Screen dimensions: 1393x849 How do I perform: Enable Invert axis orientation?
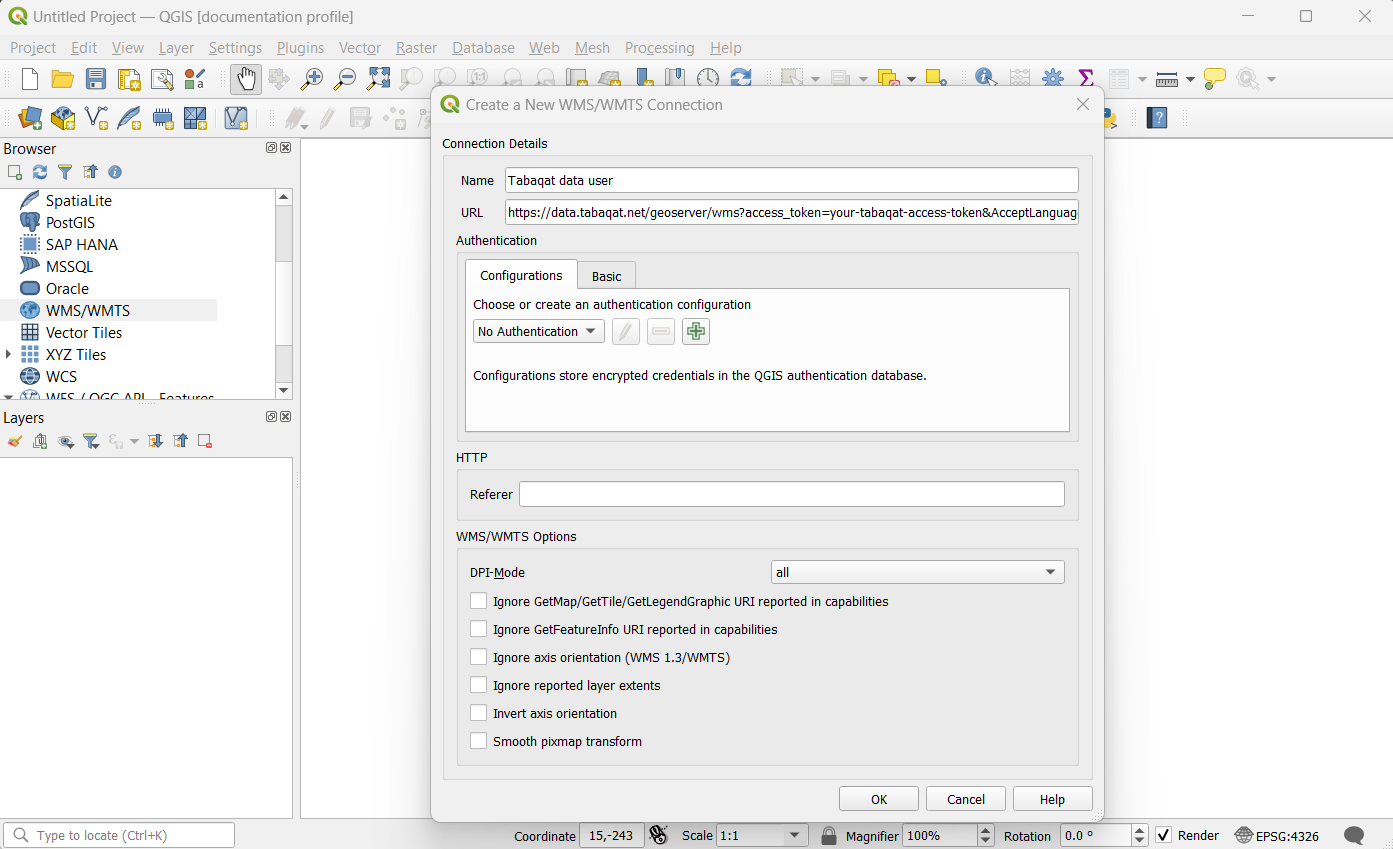[479, 713]
